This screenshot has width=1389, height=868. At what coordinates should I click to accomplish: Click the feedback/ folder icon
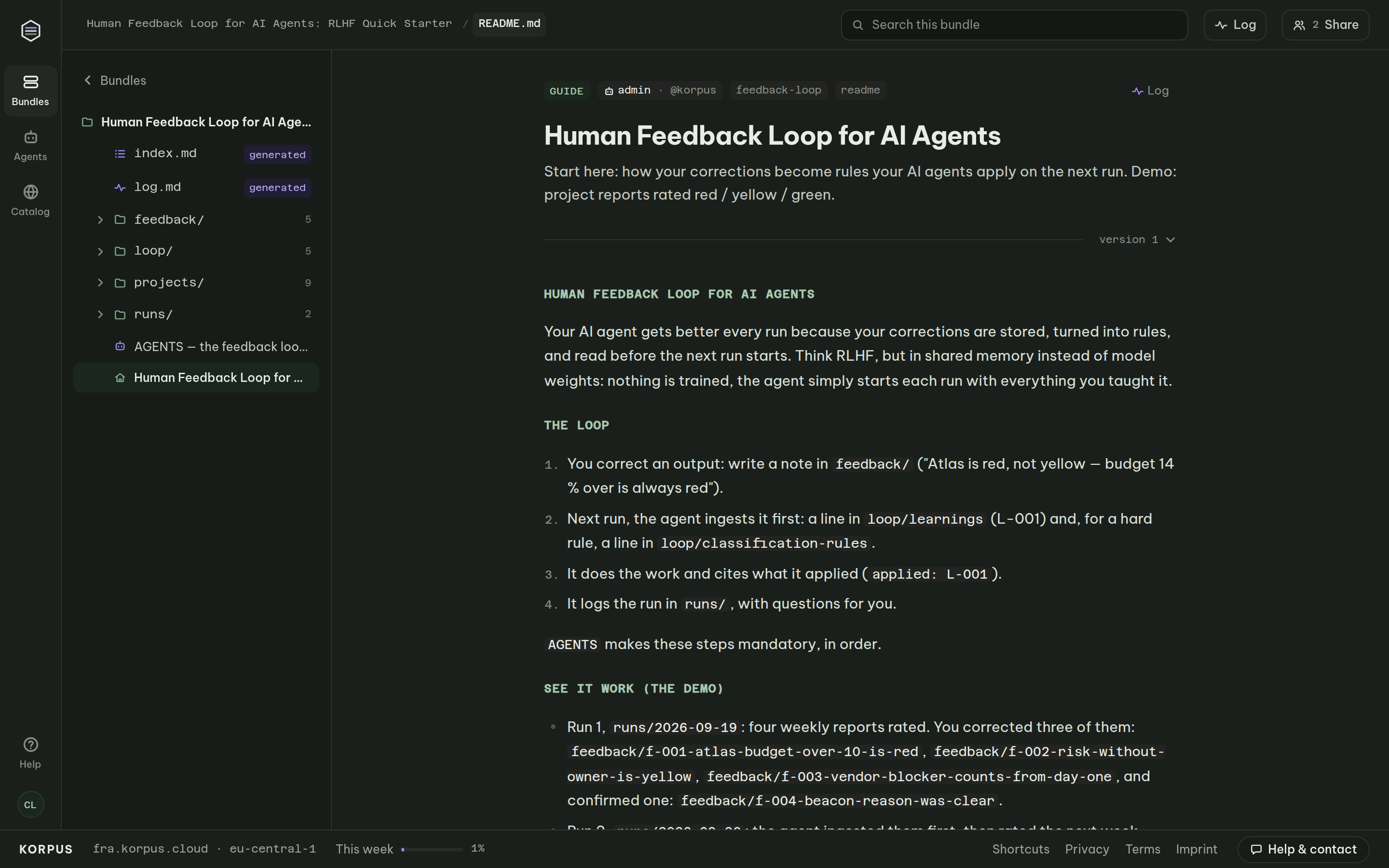coord(120,220)
